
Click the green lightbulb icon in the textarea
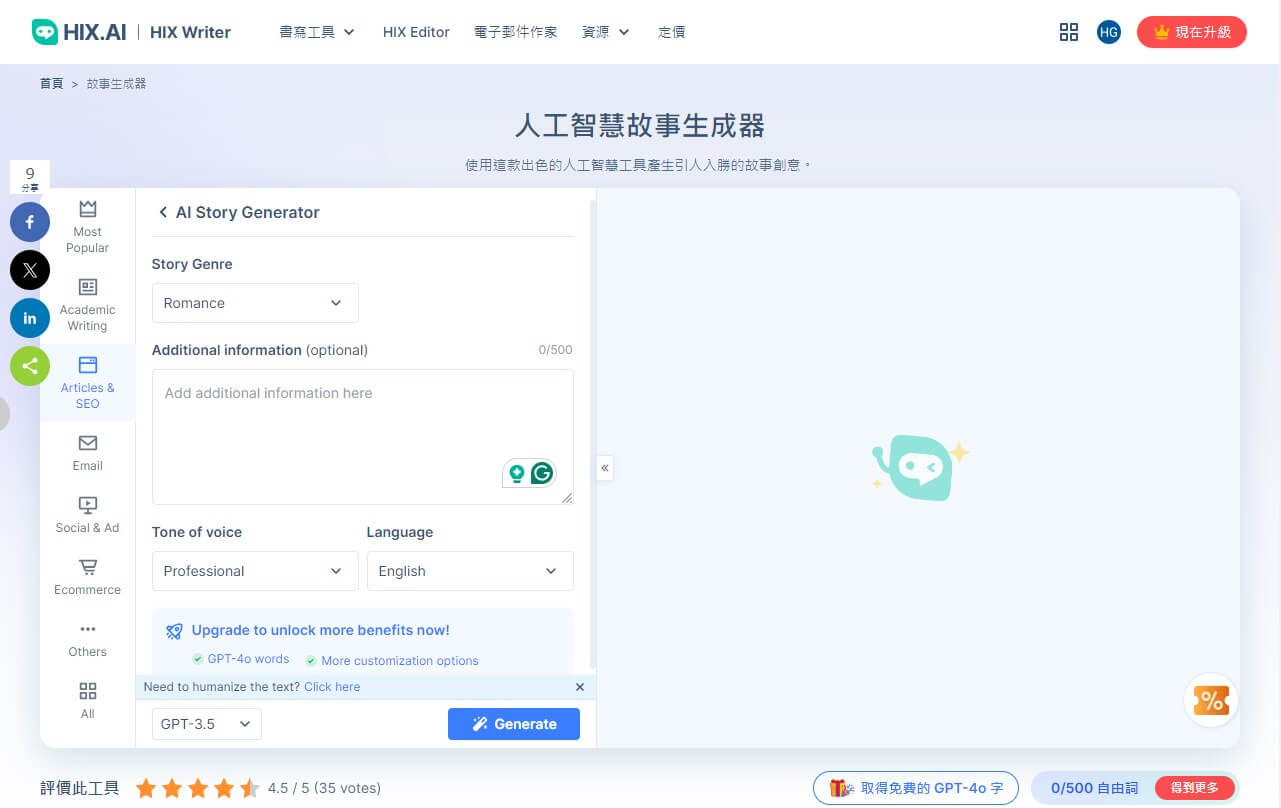click(x=516, y=473)
